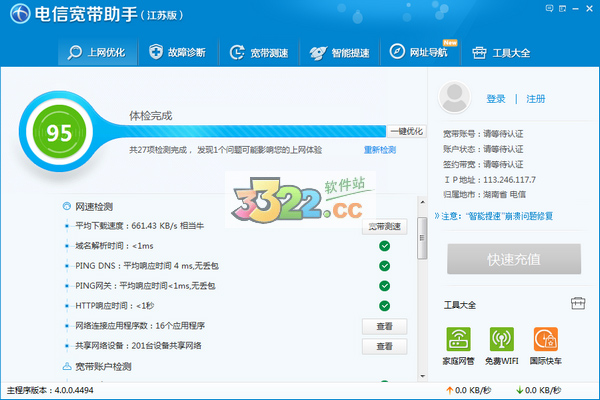Click 查看 for 网络连接应用程序数
Image resolution: width=600 pixels, height=400 pixels.
[x=385, y=327]
